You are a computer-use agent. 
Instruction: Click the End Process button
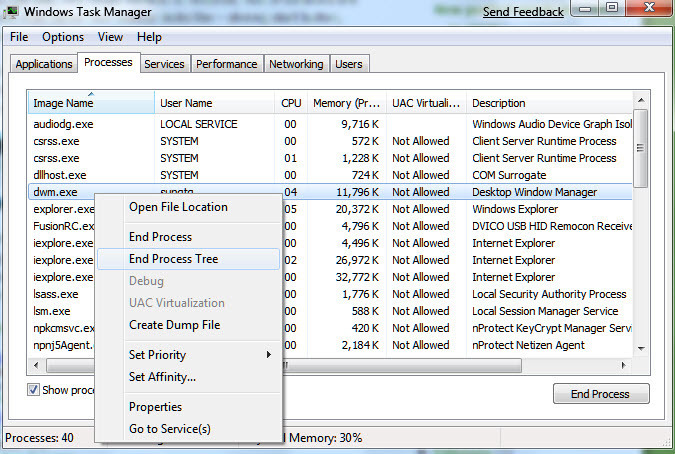coord(601,394)
